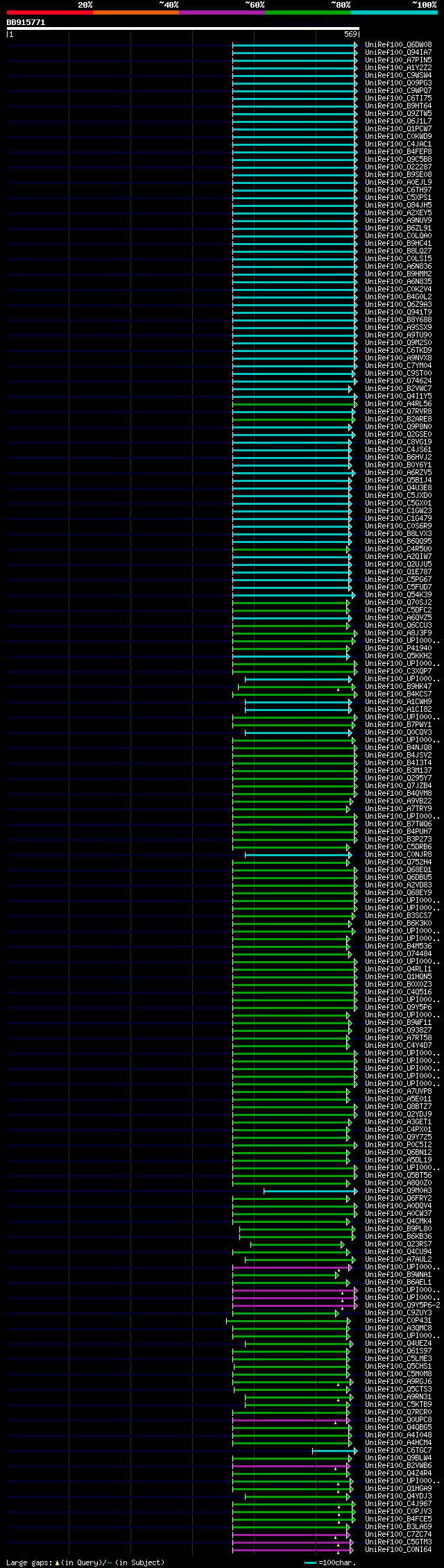The height and width of the screenshot is (1568, 444).
Task: Open hit UniRef100_A1CWH9
Action: (x=398, y=701)
